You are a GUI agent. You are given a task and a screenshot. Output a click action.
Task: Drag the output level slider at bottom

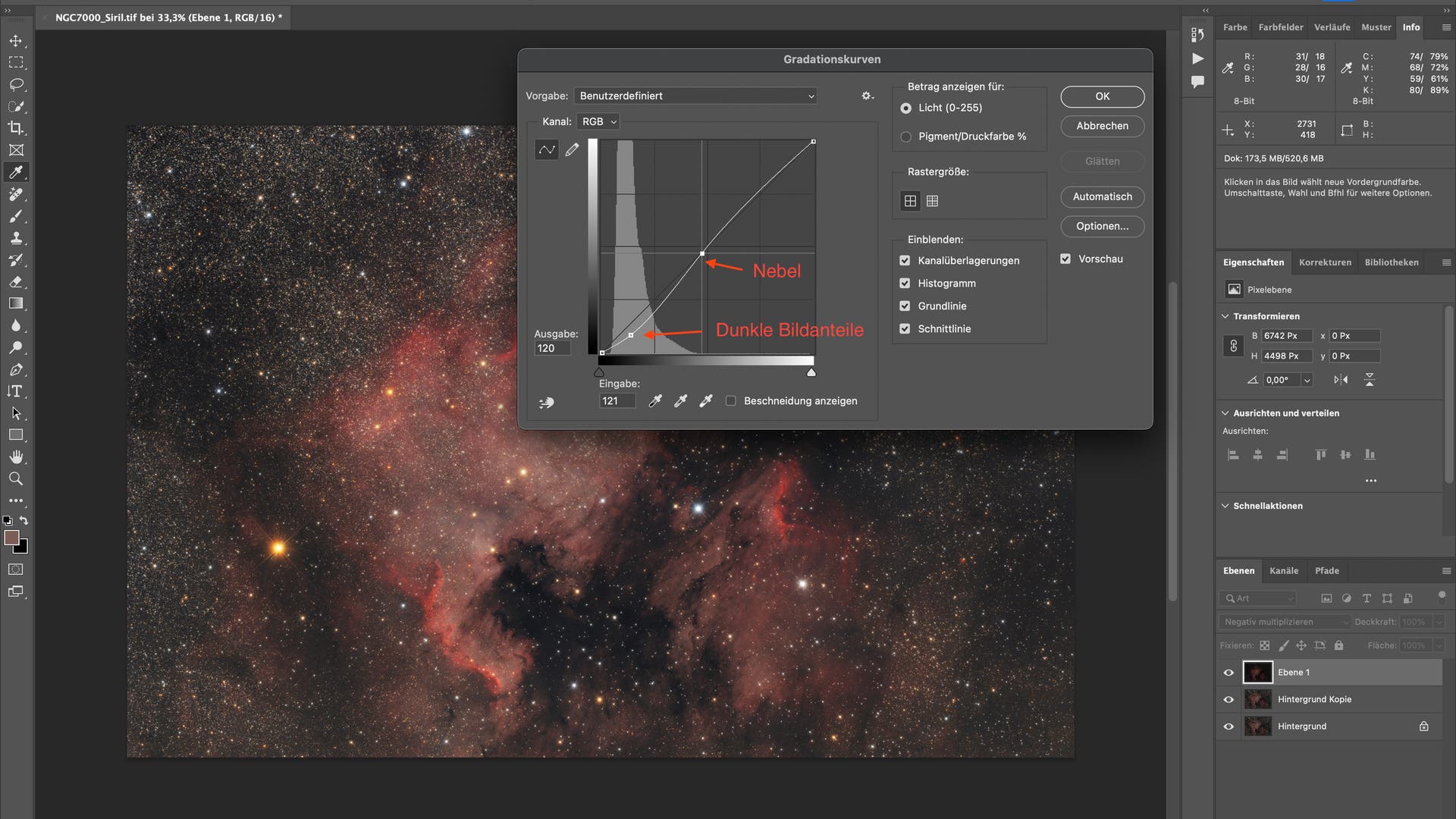pos(600,372)
